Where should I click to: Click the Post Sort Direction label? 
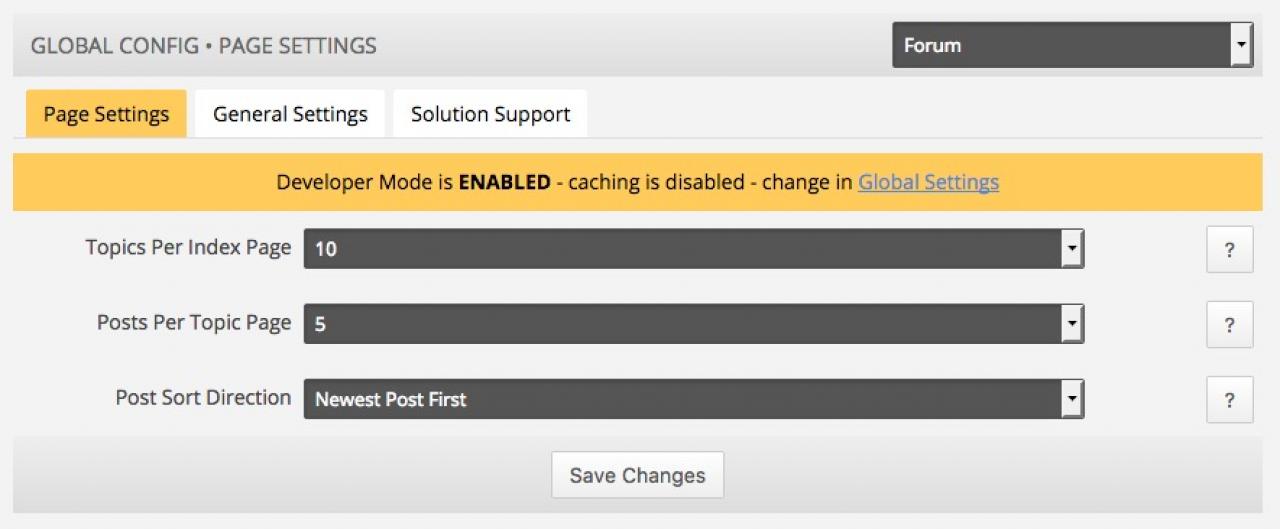[203, 398]
